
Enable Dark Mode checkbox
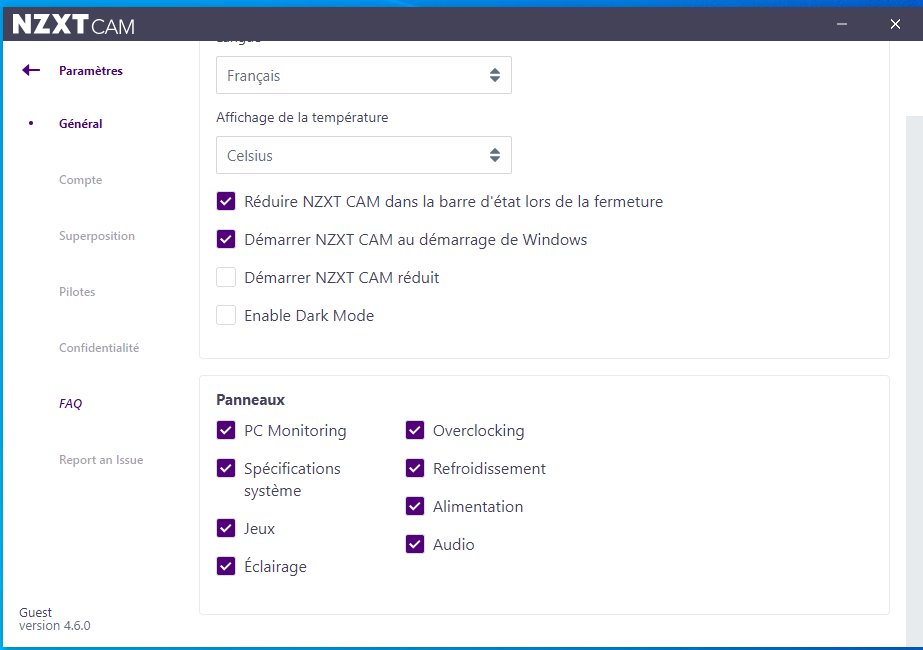pyautogui.click(x=226, y=316)
